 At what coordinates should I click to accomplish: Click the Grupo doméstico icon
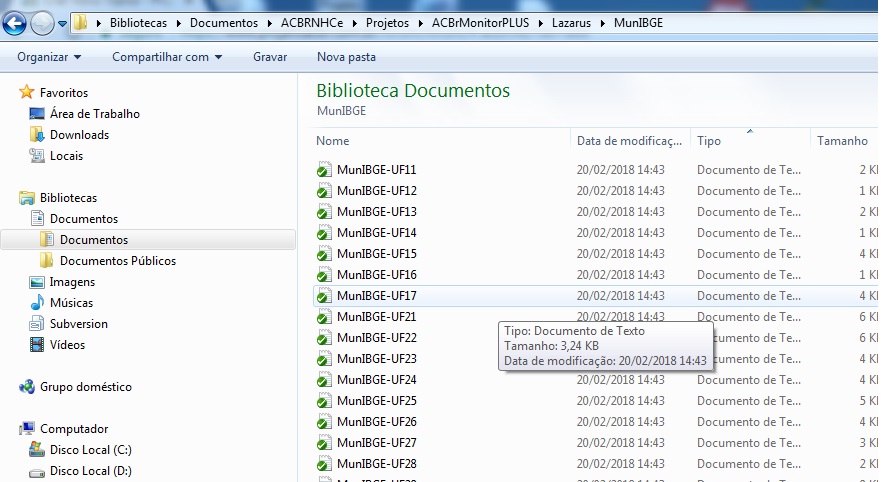coord(27,387)
